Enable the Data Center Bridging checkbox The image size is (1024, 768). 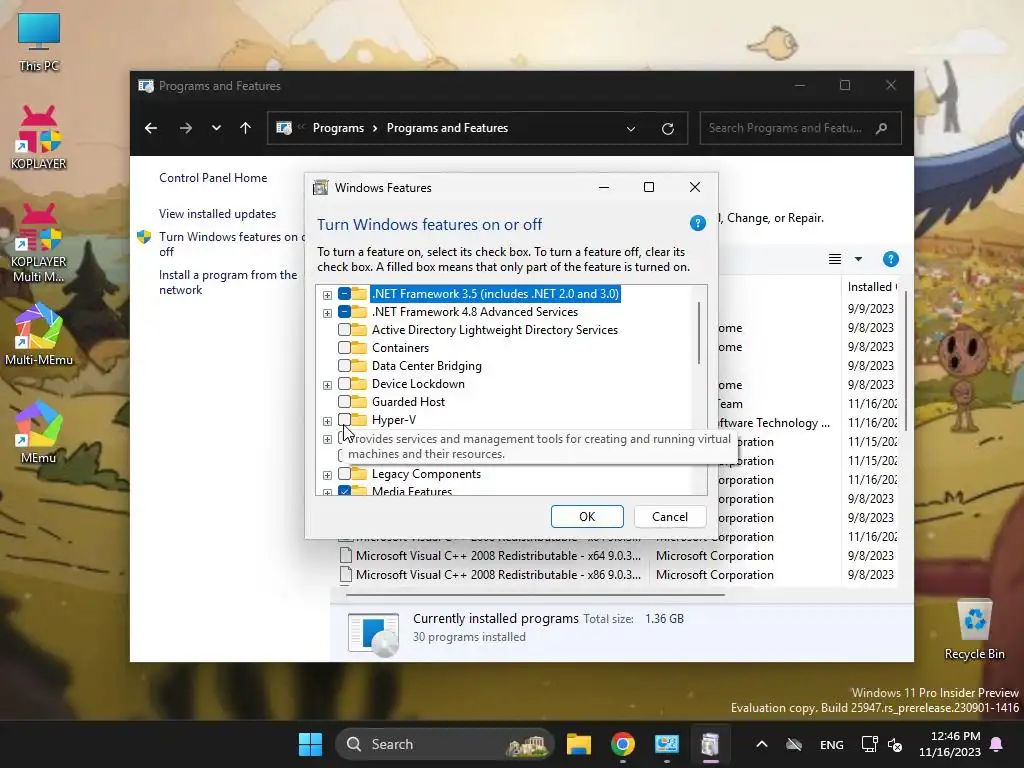coord(344,366)
